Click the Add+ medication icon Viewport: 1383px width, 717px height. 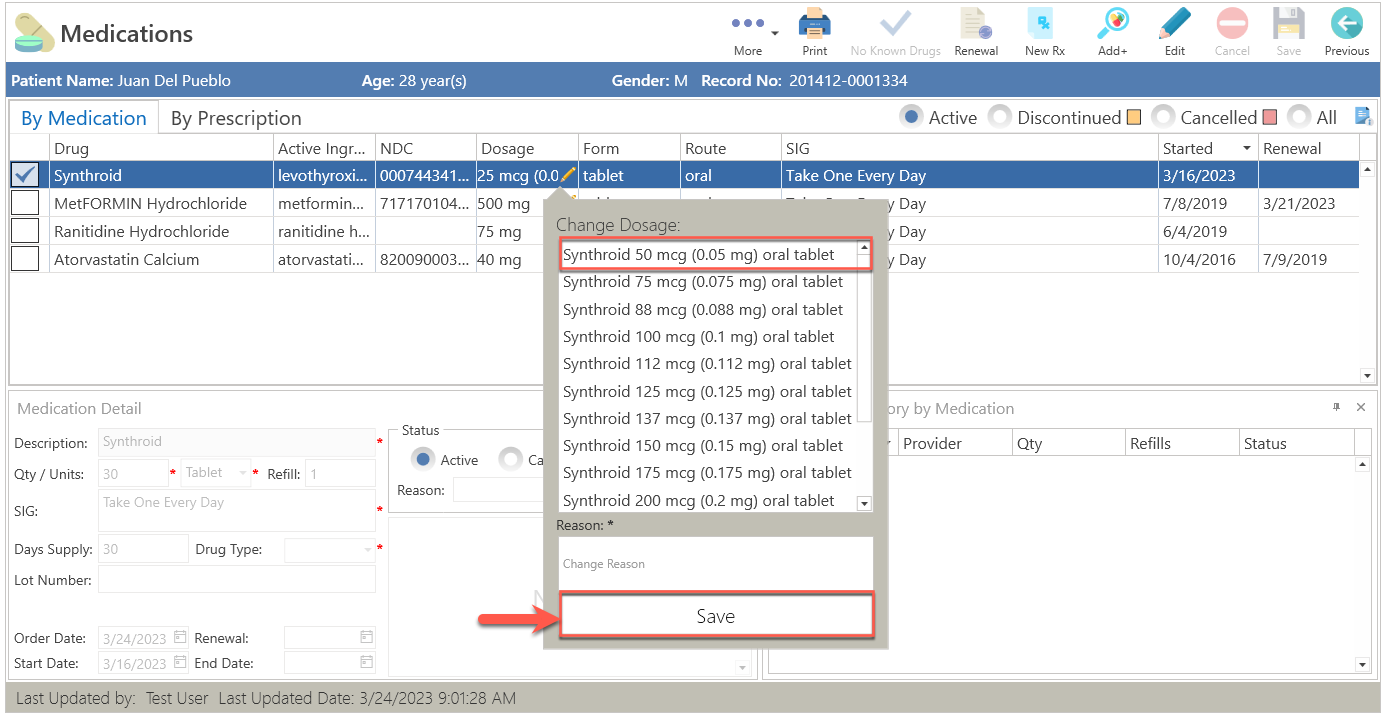(x=1112, y=24)
